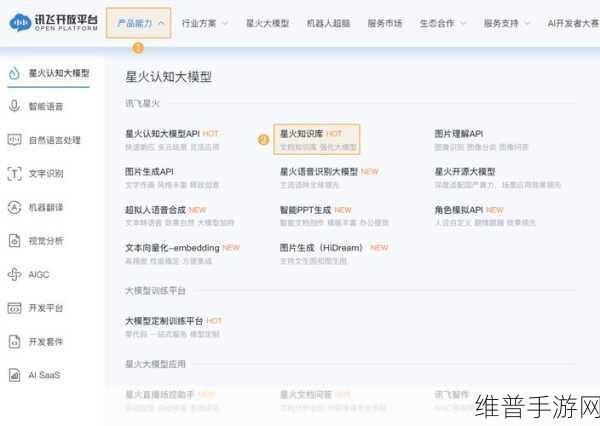Screen dimensions: 600x426
Task: Click the 文字识别 text-scan icon
Action: 15,173
